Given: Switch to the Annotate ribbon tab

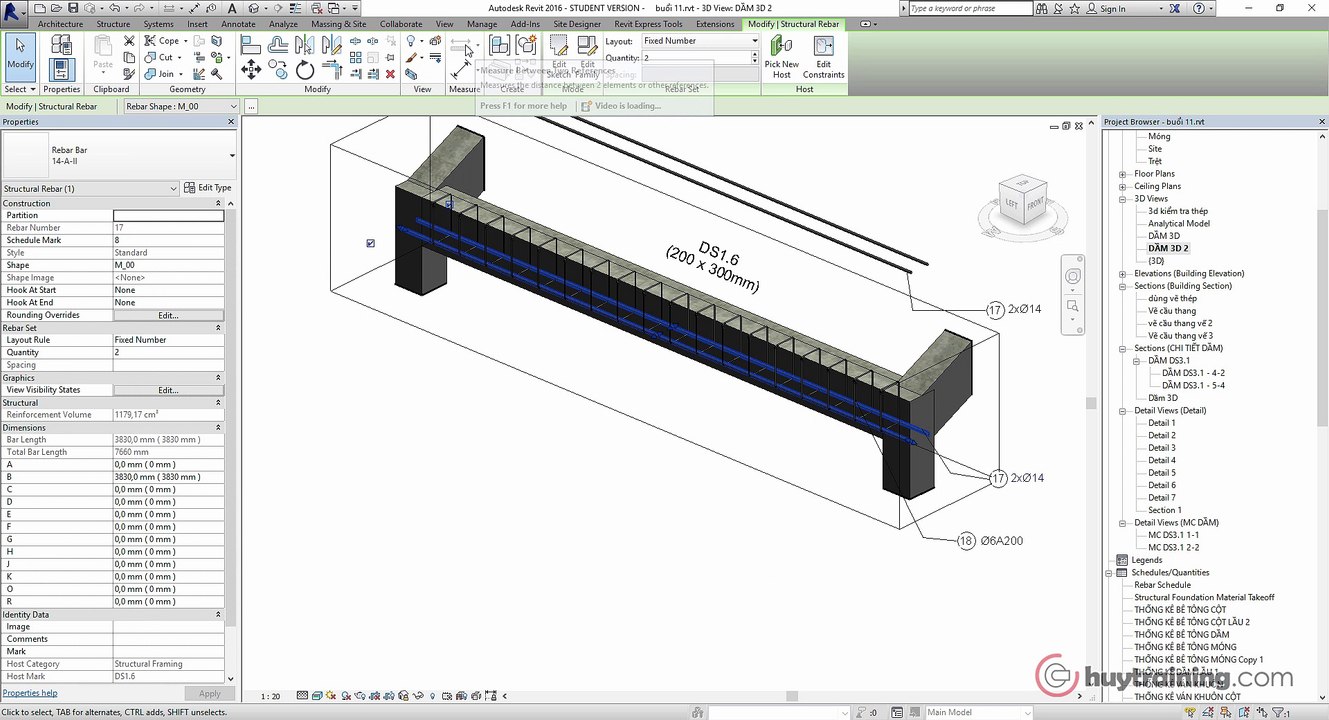Looking at the screenshot, I should 238,24.
